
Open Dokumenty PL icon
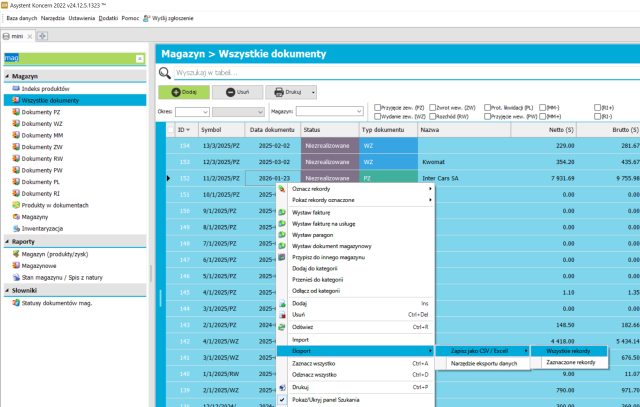tap(16, 181)
